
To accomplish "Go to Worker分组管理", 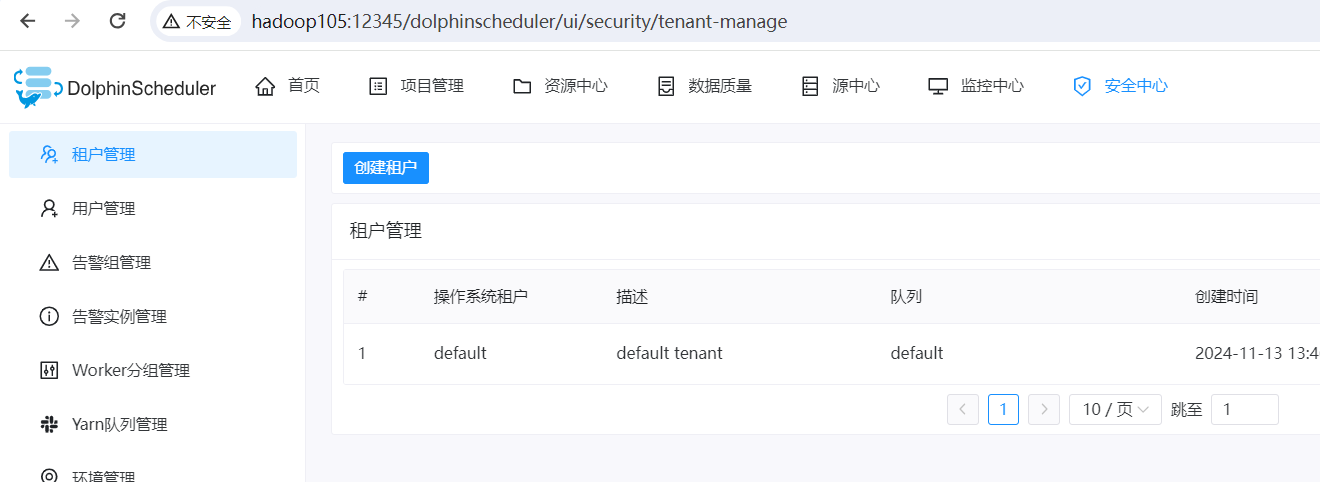I will tap(153, 370).
